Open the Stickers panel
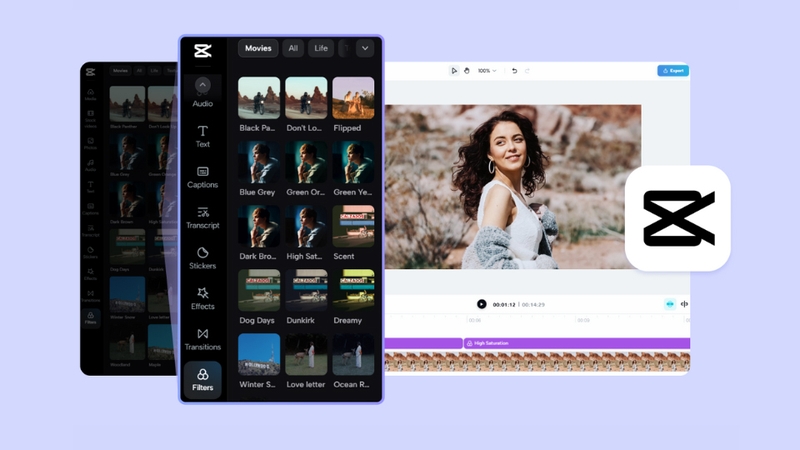The height and width of the screenshot is (450, 800). click(203, 258)
